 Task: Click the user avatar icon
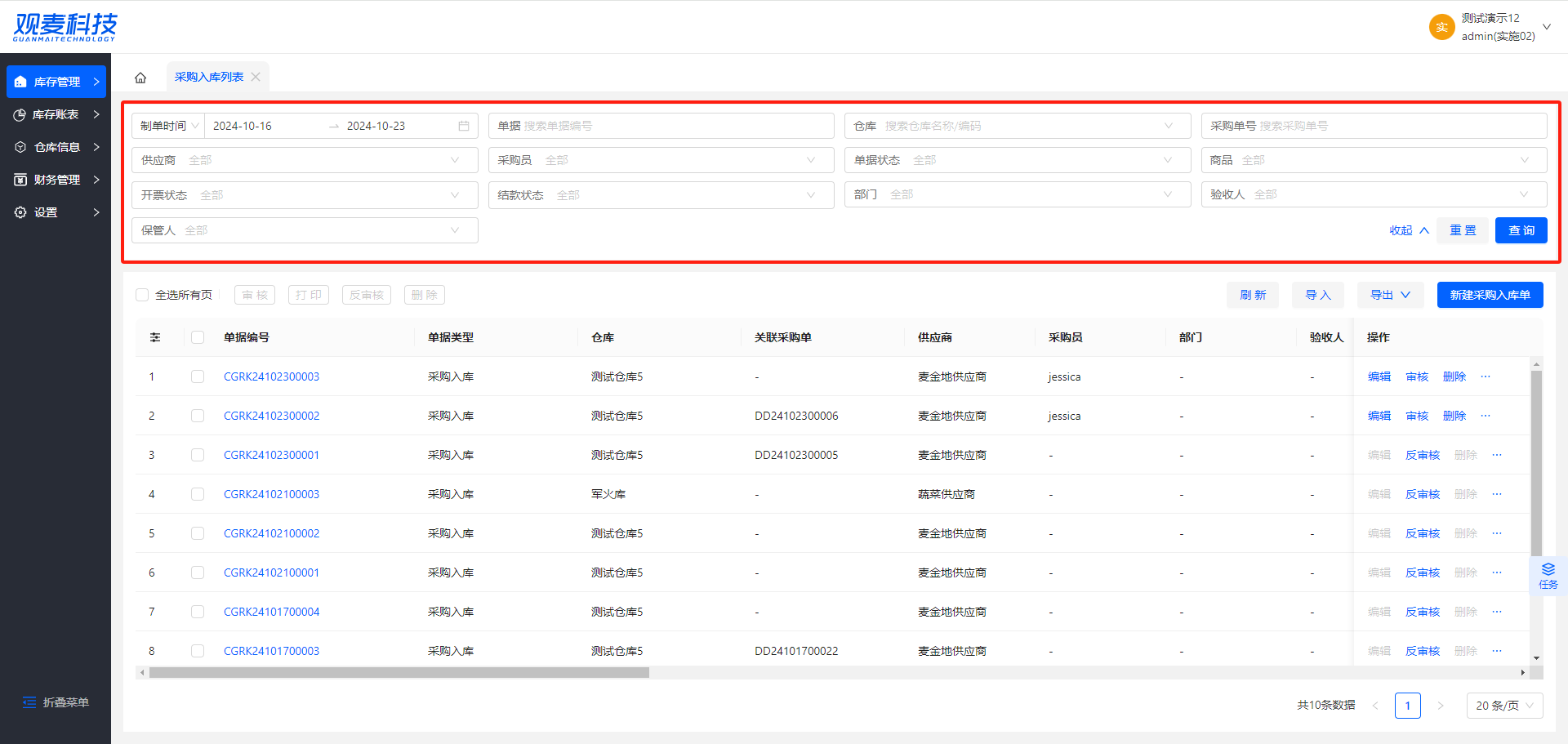1441,27
